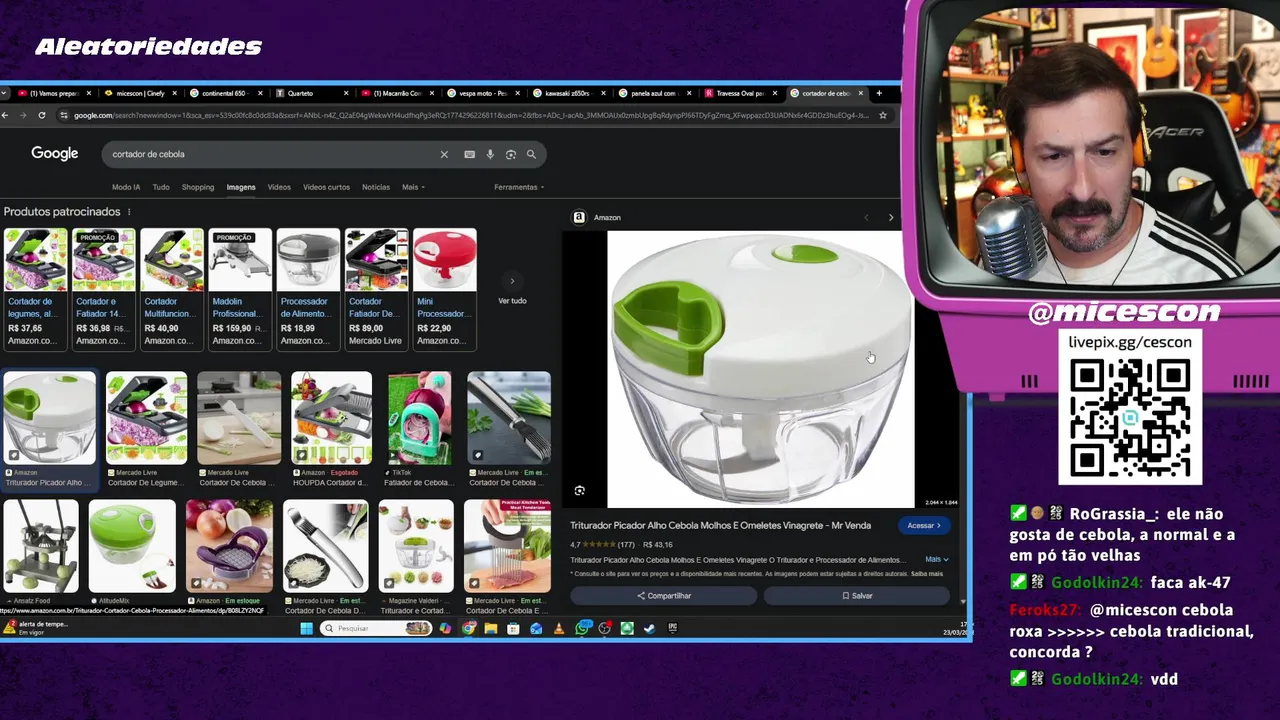The image size is (1280, 720).
Task: Click the 'Salvar' button
Action: tap(857, 596)
